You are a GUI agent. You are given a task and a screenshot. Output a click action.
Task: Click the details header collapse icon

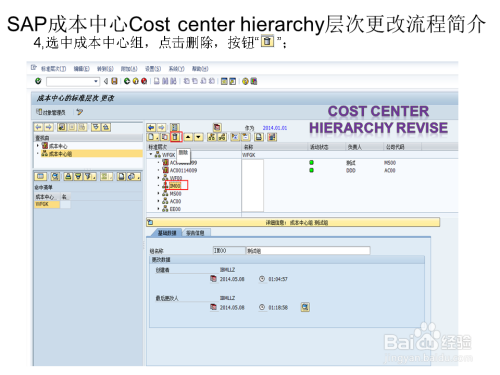tap(150, 222)
